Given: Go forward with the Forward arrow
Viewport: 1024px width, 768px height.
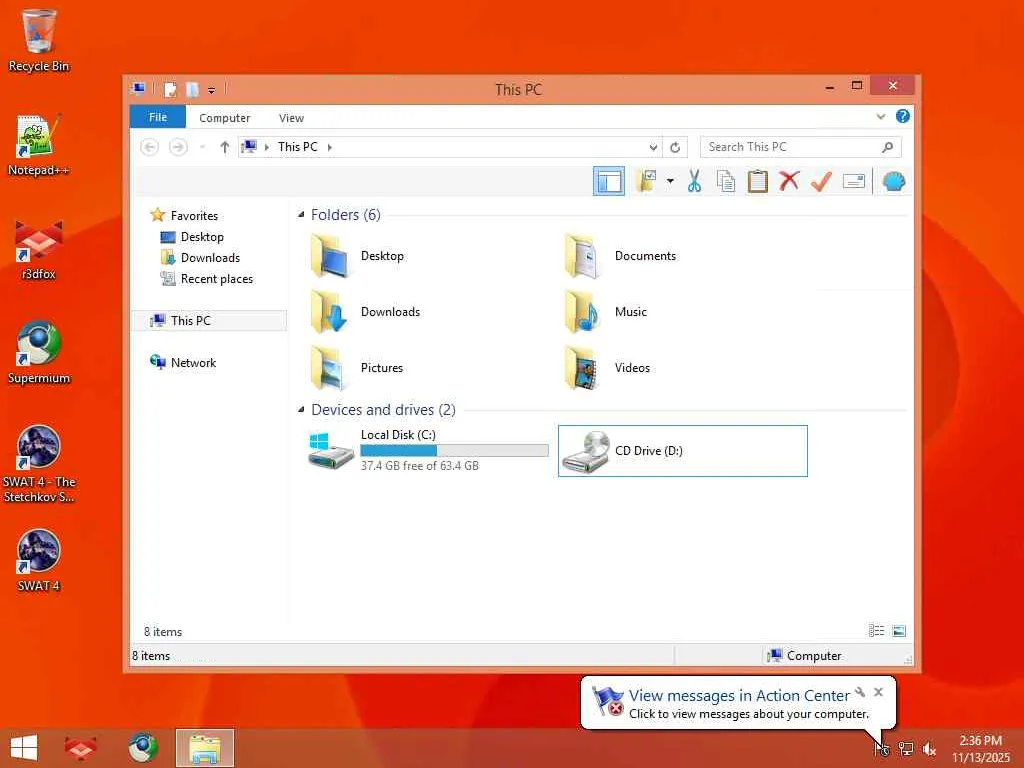Looking at the screenshot, I should 178,147.
